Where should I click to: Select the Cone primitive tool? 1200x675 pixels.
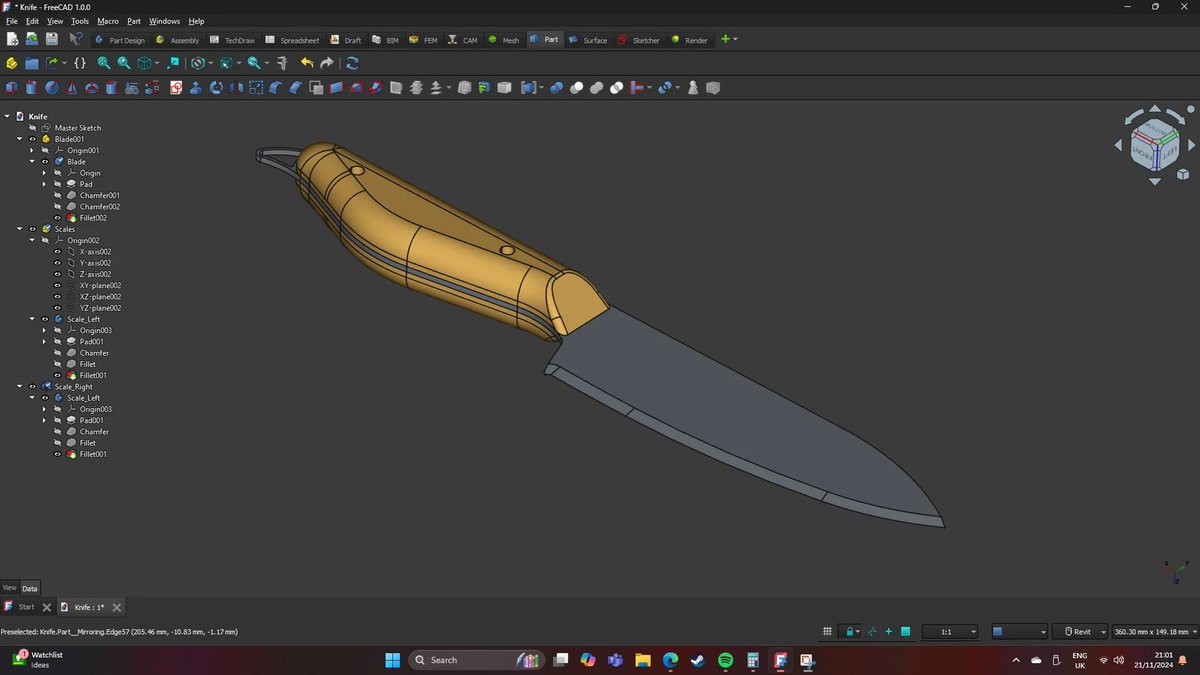[x=71, y=88]
